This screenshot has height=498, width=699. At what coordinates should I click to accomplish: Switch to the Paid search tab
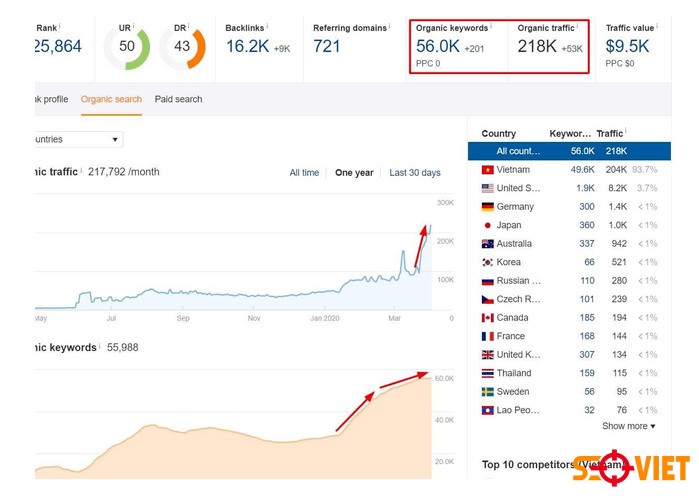tap(178, 99)
